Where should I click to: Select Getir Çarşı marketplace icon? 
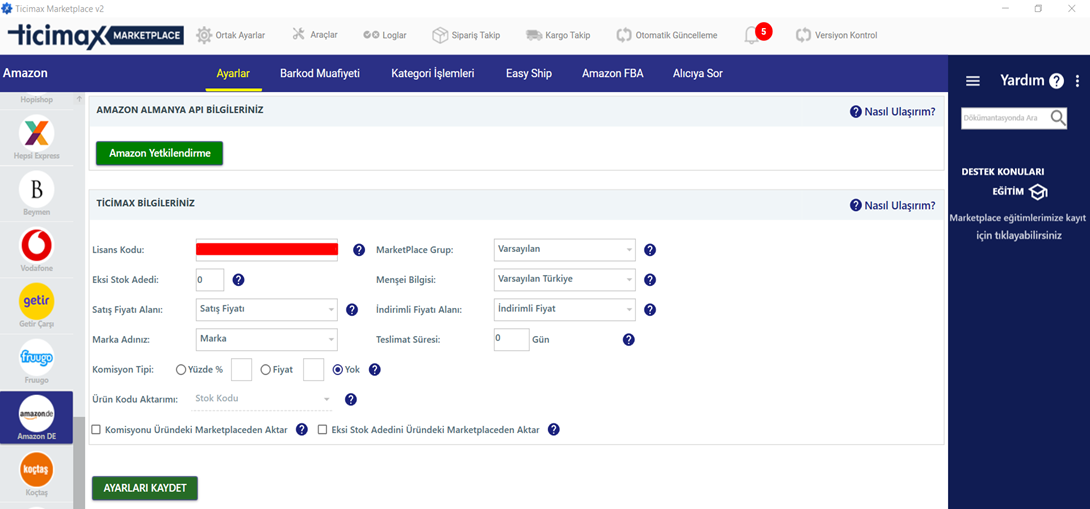pyautogui.click(x=37, y=301)
